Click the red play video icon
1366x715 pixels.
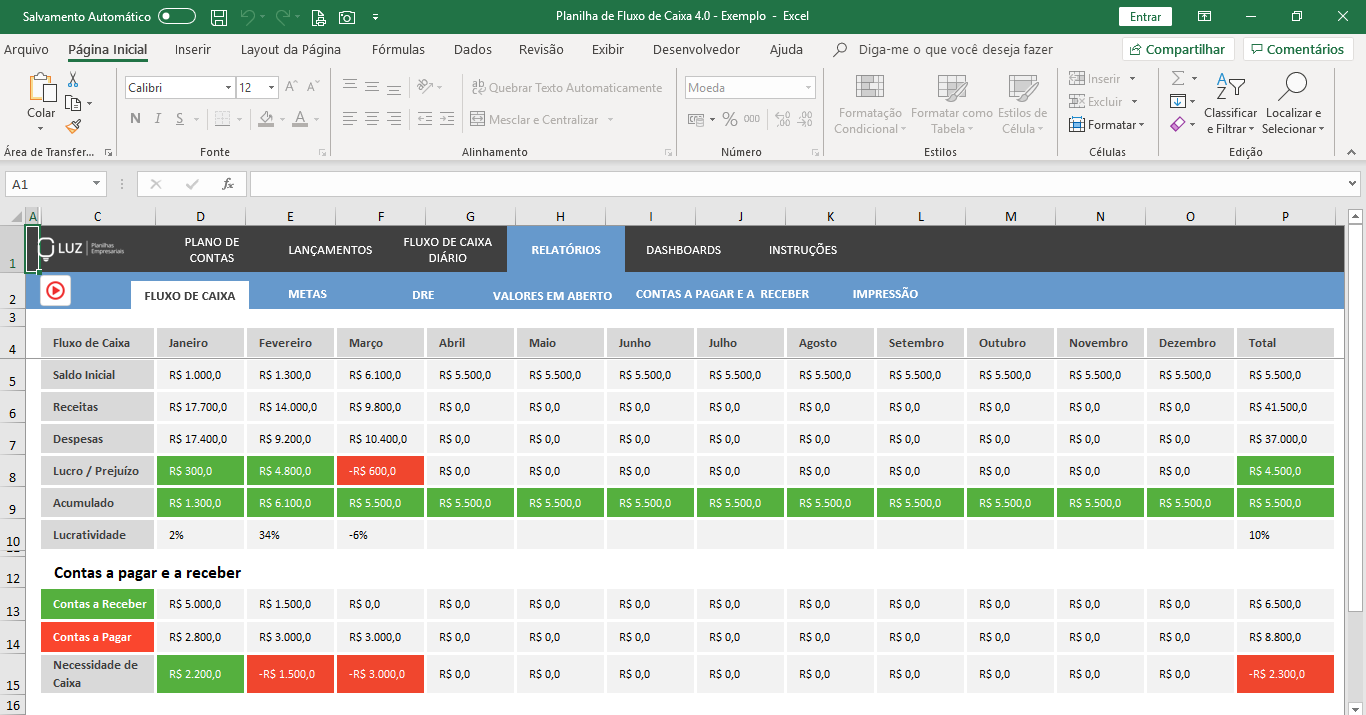(55, 290)
